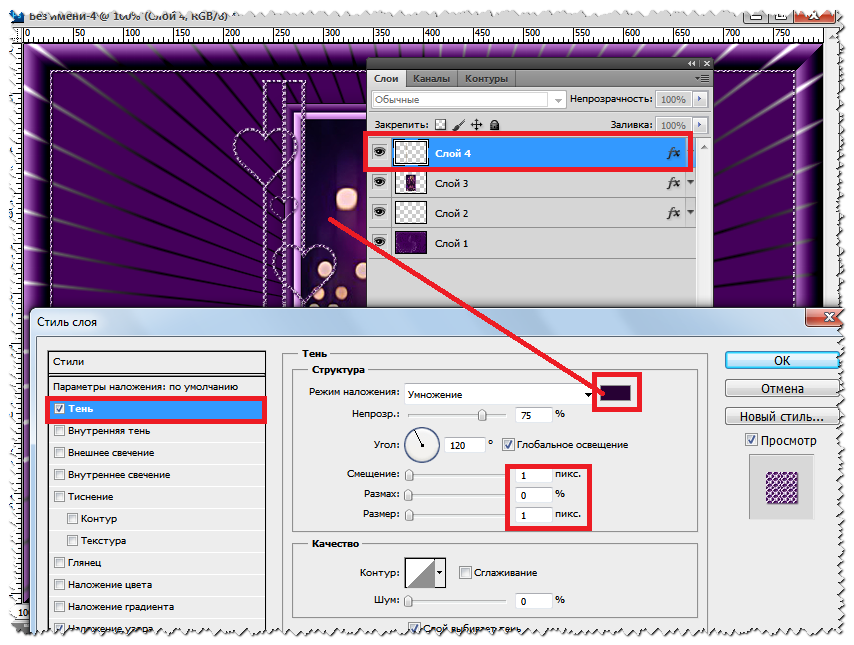
Task: Uncheck the Тень style checkbox
Action: pyautogui.click(x=59, y=409)
